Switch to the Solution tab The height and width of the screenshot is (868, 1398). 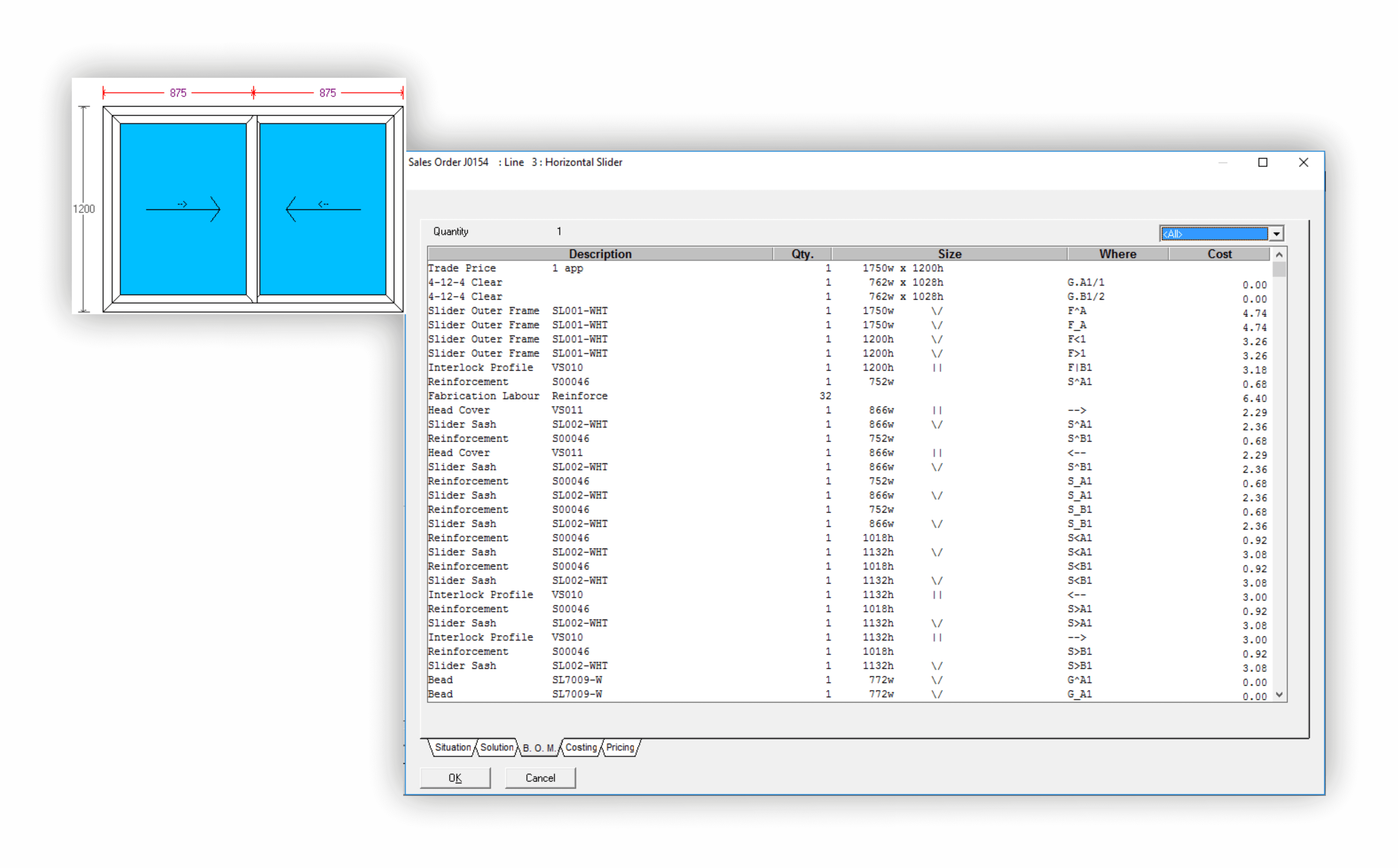(496, 747)
